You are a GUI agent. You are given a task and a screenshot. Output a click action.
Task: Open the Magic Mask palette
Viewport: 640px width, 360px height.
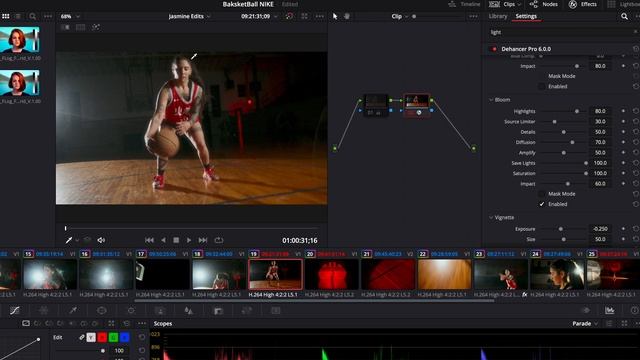click(x=160, y=311)
